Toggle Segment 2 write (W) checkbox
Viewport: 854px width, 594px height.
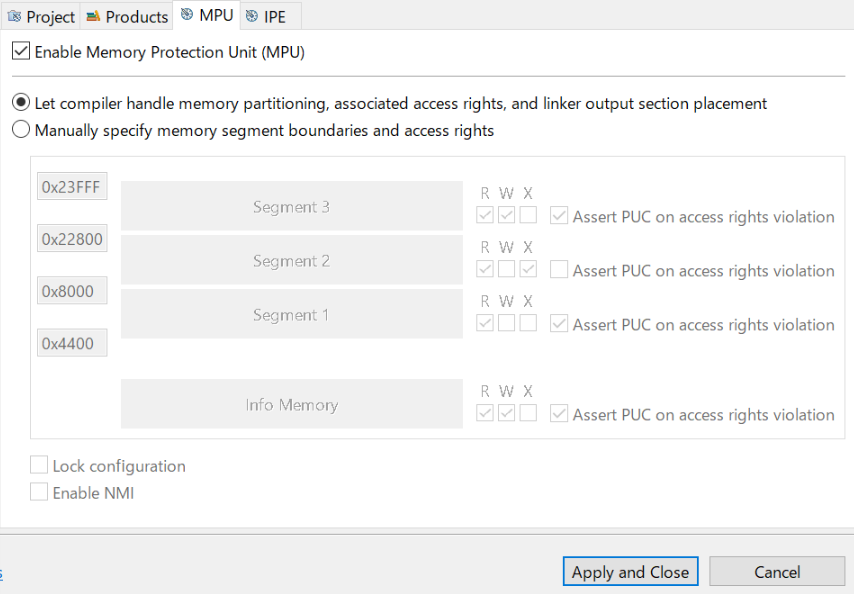(507, 268)
